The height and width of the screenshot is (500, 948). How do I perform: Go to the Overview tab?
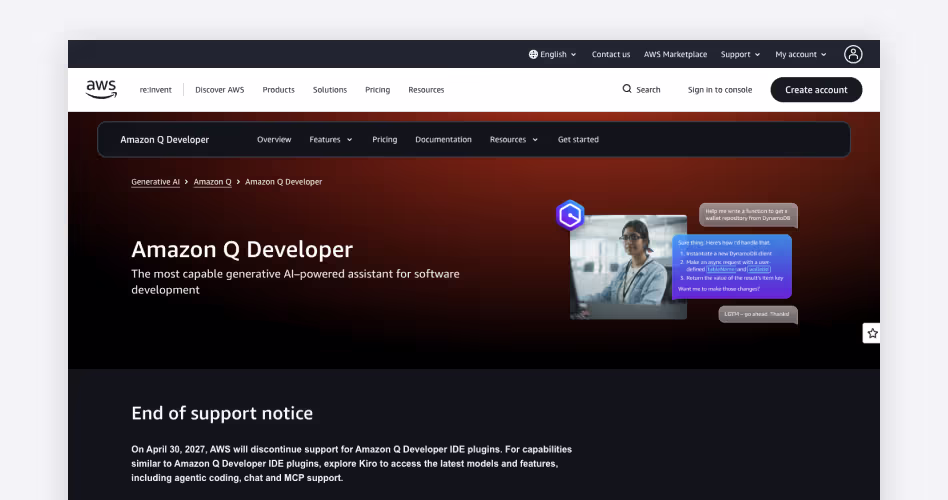coord(274,140)
